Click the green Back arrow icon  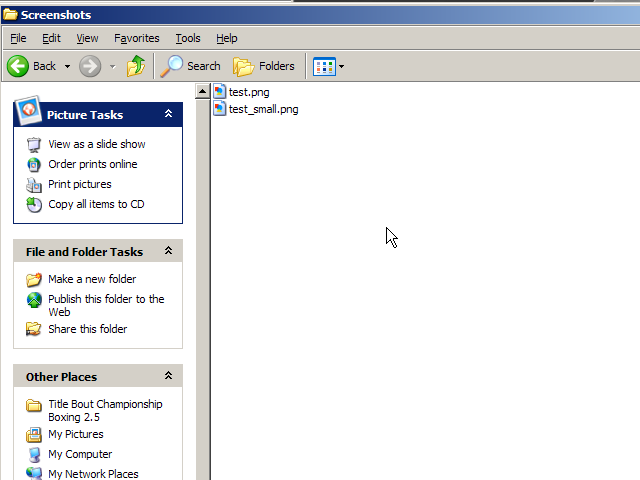(18, 66)
